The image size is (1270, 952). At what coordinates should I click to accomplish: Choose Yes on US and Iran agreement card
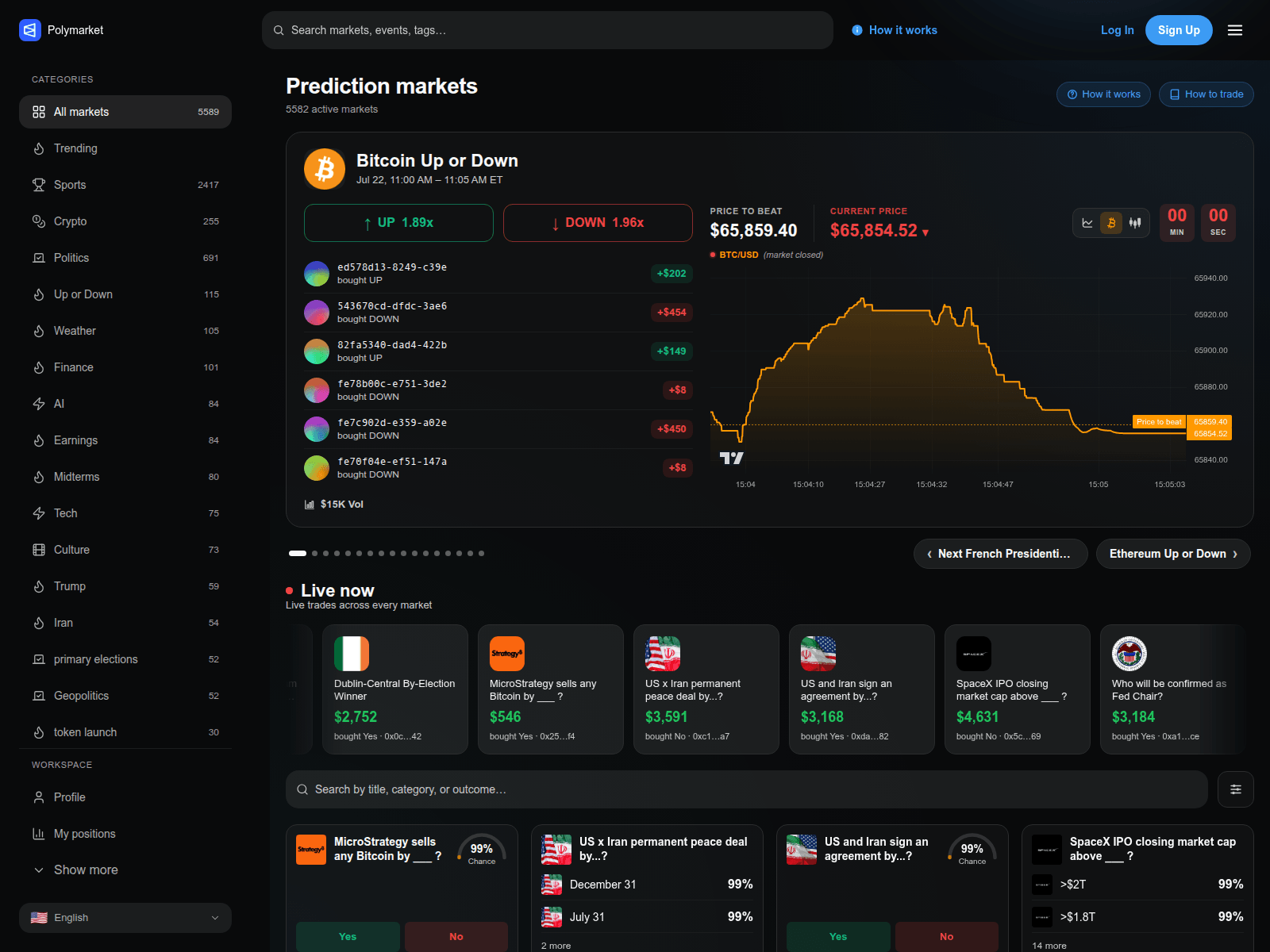point(838,937)
